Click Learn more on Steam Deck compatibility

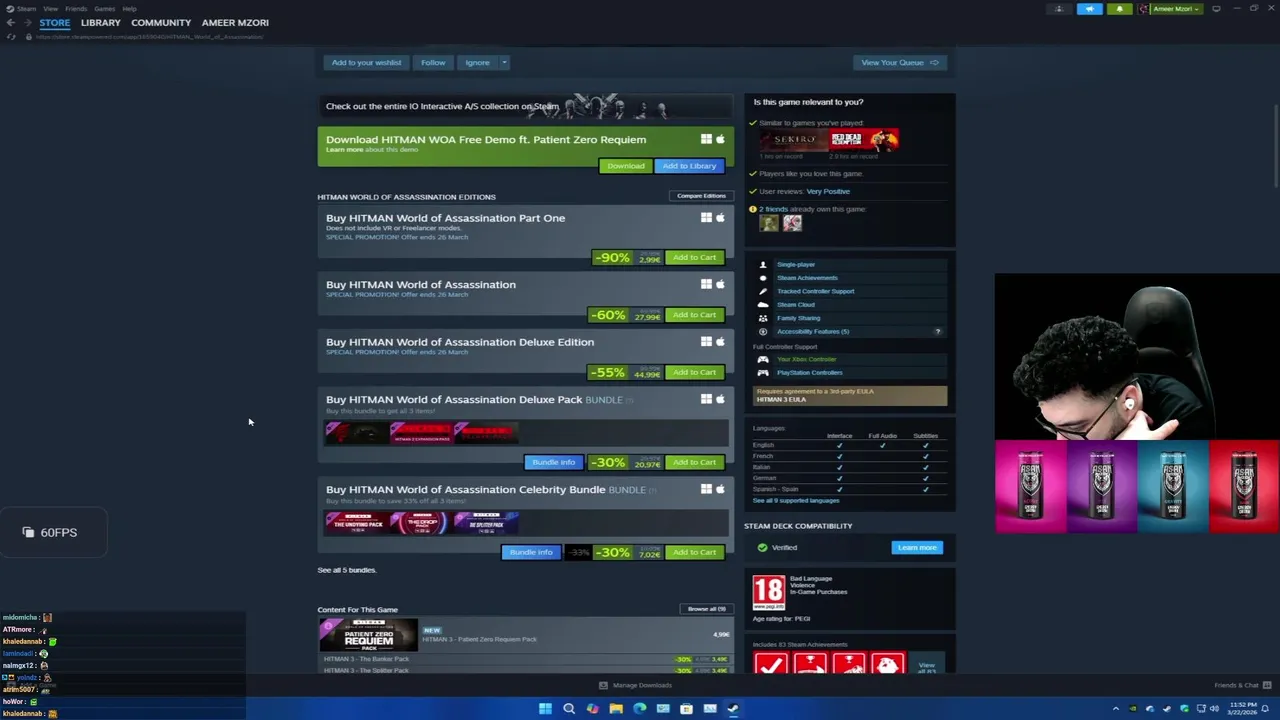click(x=917, y=548)
